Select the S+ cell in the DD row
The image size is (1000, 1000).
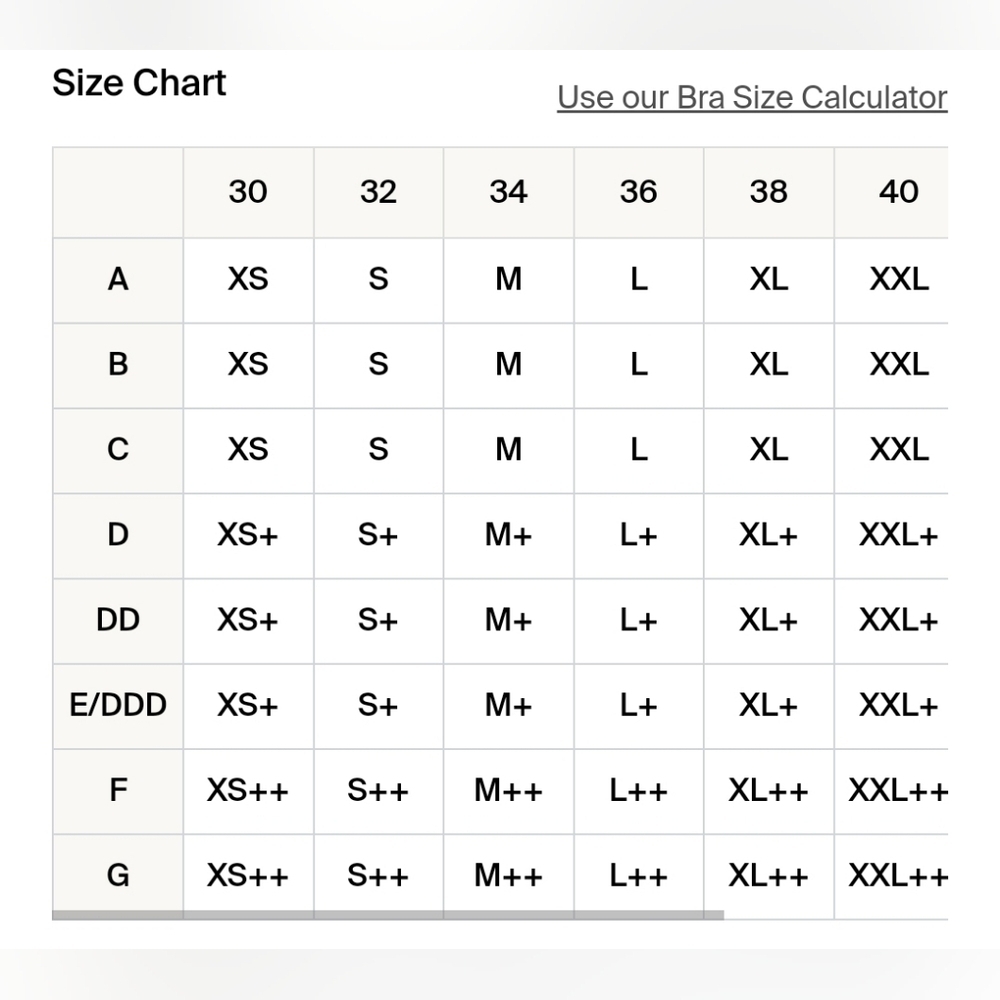coord(378,621)
